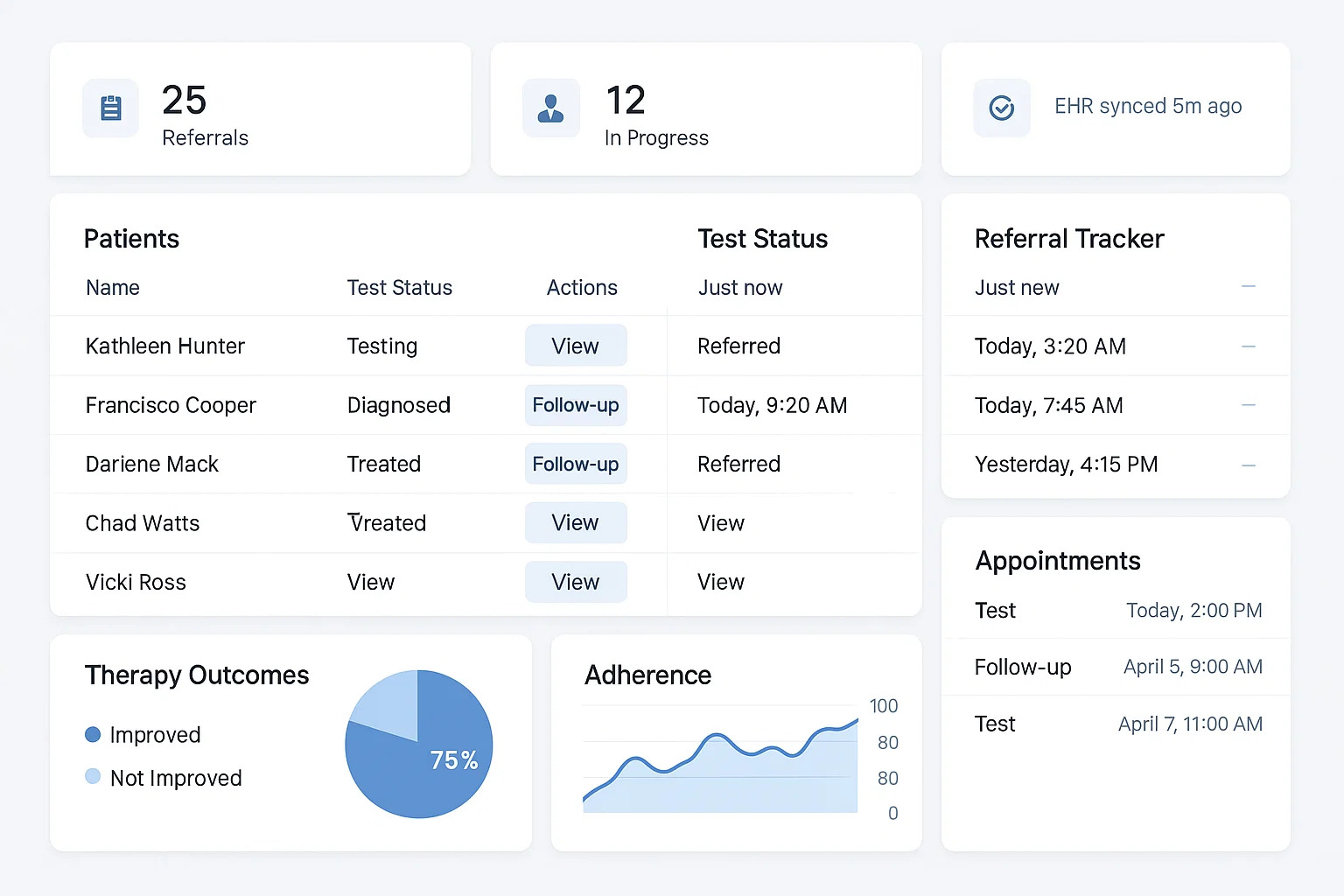
Task: Click the EHR synced checkmark icon
Action: pos(1001,108)
